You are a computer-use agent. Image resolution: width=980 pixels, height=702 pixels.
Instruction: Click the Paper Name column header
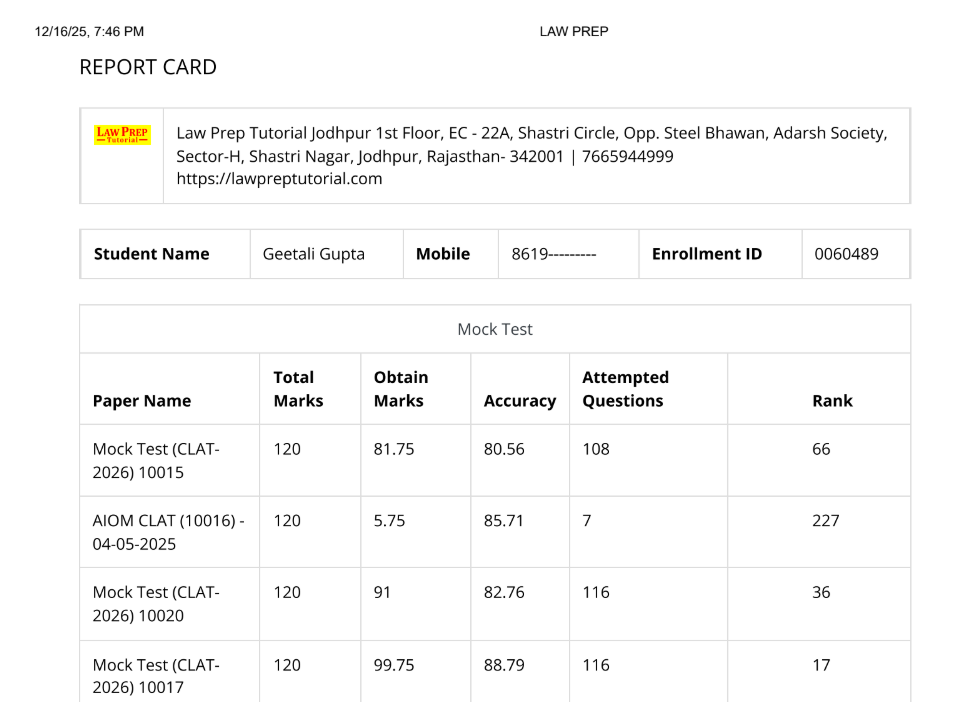coord(141,401)
